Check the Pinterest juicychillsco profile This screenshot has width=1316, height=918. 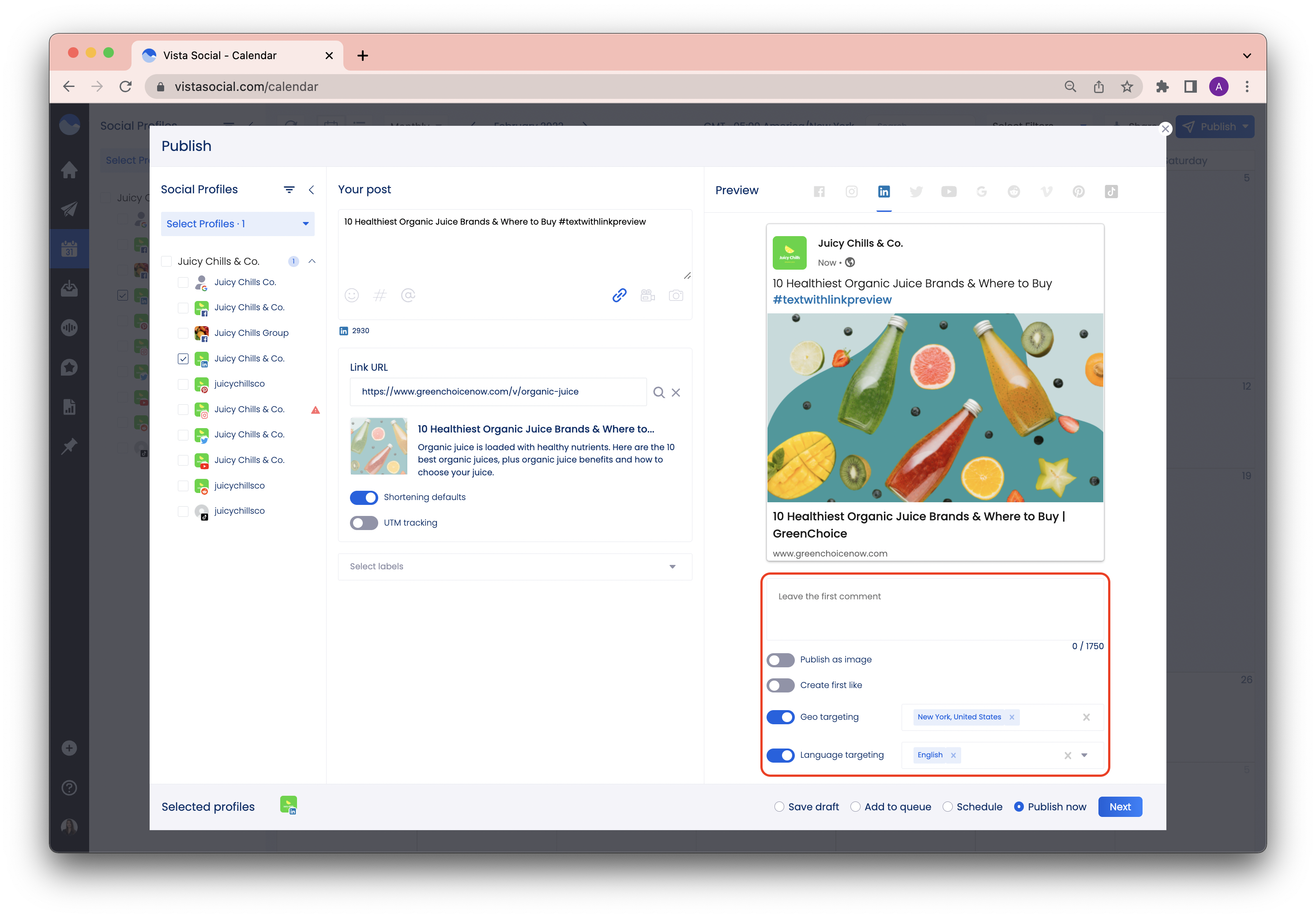point(183,384)
